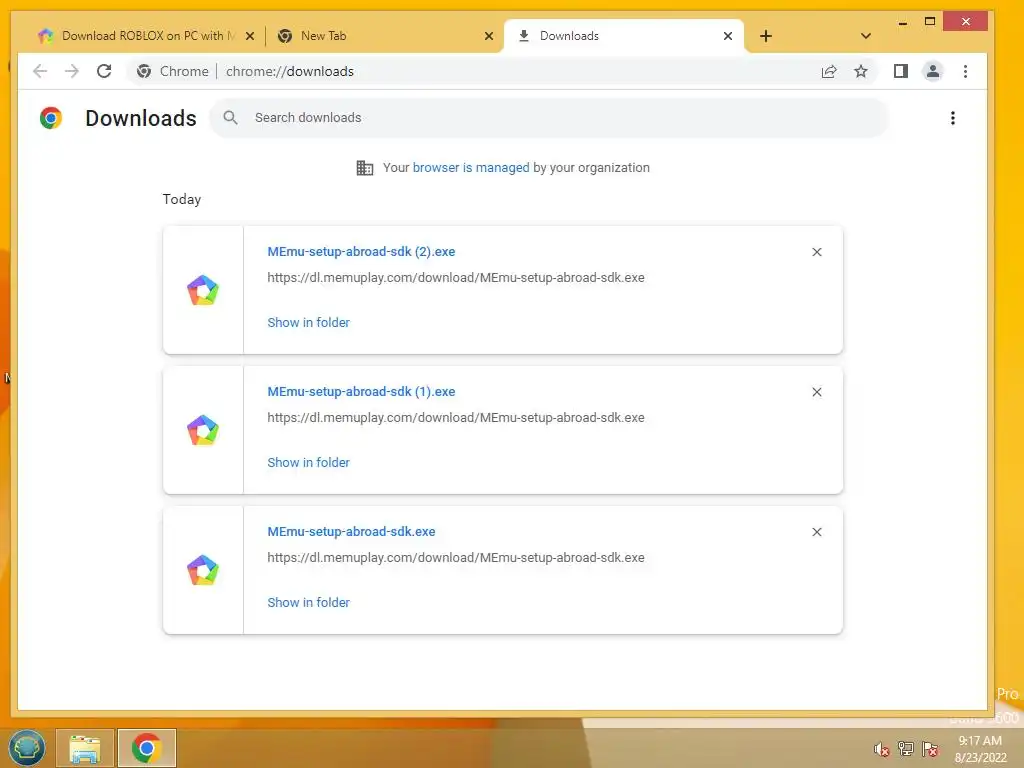Go back to the previous page
The height and width of the screenshot is (768, 1024).
(x=40, y=71)
